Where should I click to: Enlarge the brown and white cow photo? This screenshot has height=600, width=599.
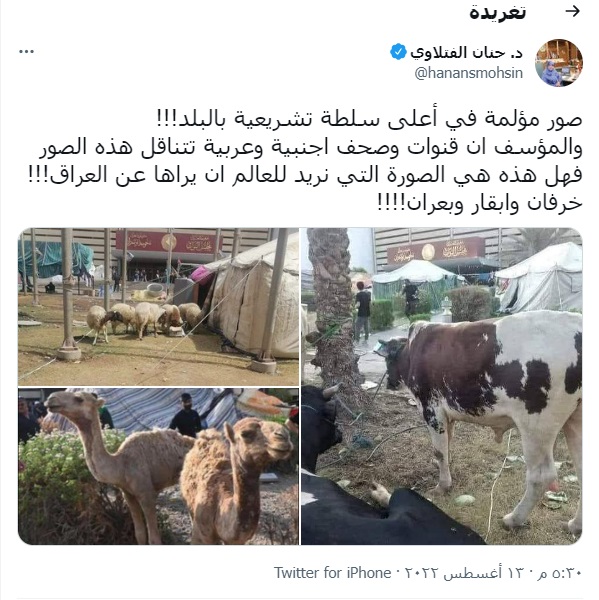click(442, 386)
